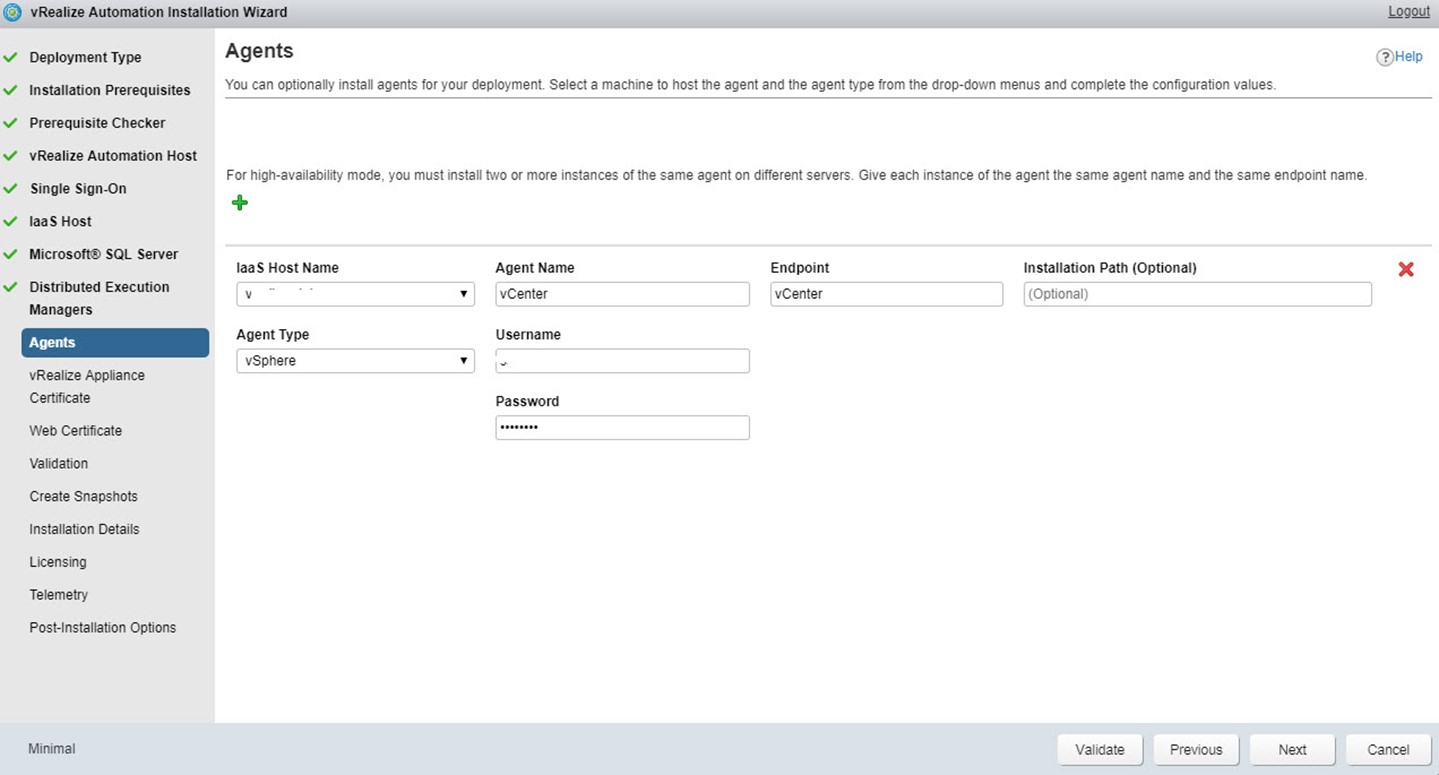Click the 'Minimal' deployment label
The image size is (1439, 775).
(x=52, y=749)
